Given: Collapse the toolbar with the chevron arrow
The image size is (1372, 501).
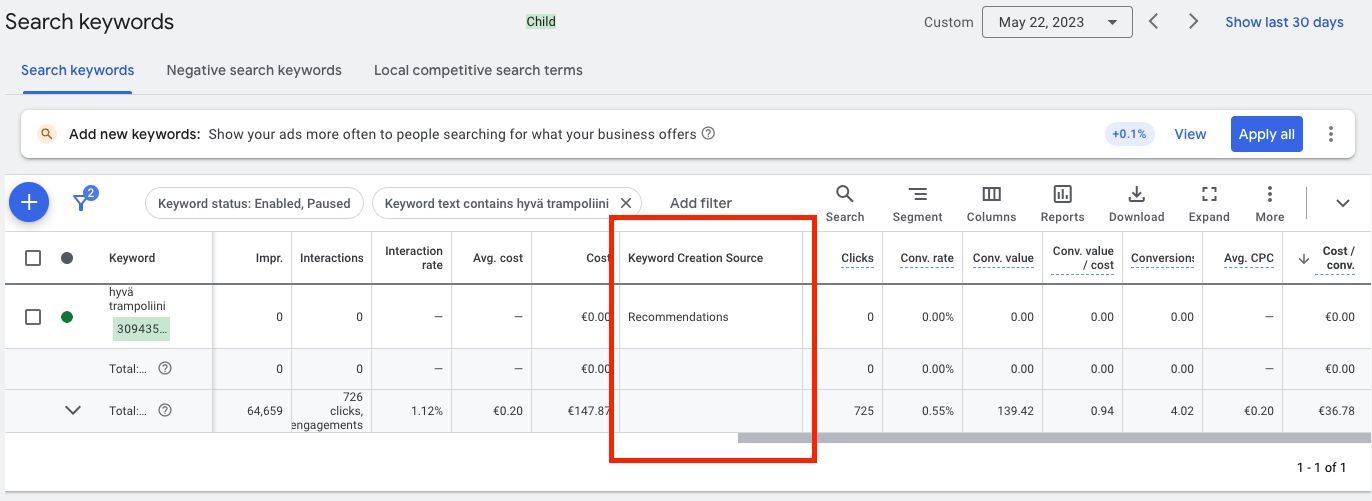Looking at the screenshot, I should pyautogui.click(x=1343, y=203).
